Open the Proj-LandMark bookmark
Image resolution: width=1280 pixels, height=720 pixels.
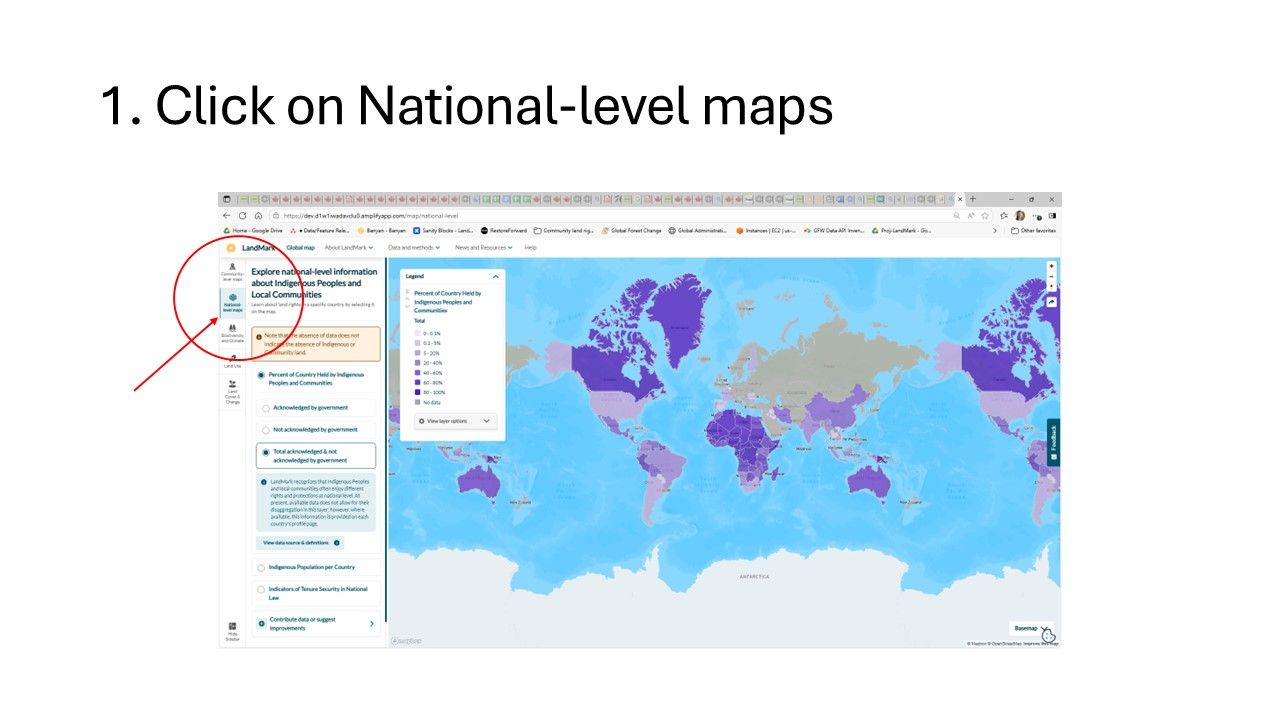pyautogui.click(x=903, y=230)
